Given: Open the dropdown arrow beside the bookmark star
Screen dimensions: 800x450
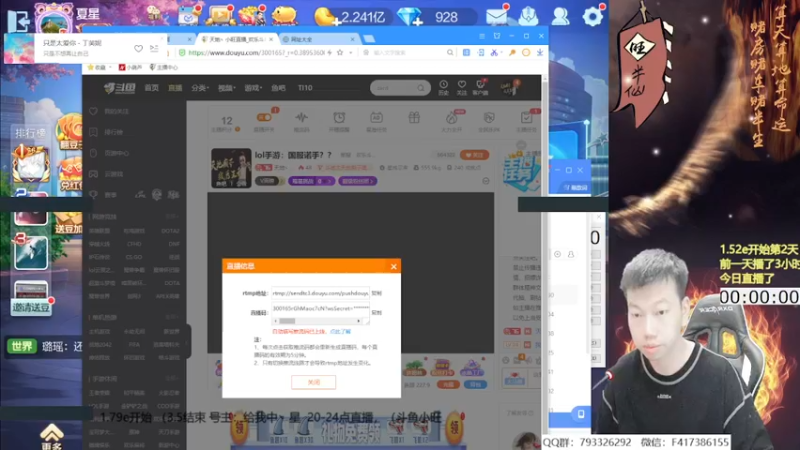Looking at the screenshot, I should point(351,53).
